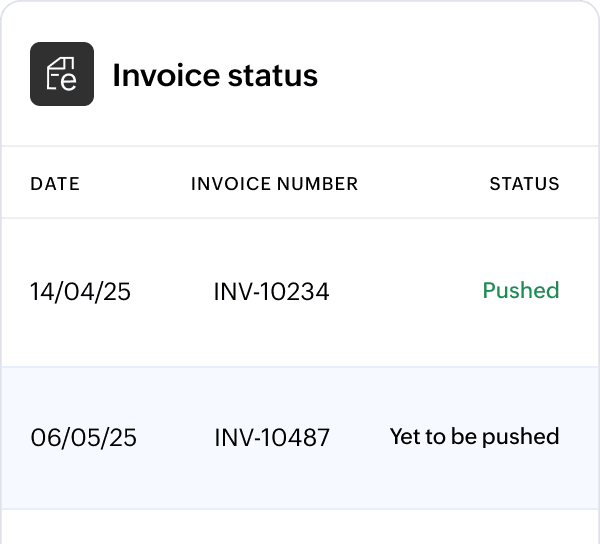Click the green Pushed status
Viewport: 600px width, 544px height.
tap(520, 291)
